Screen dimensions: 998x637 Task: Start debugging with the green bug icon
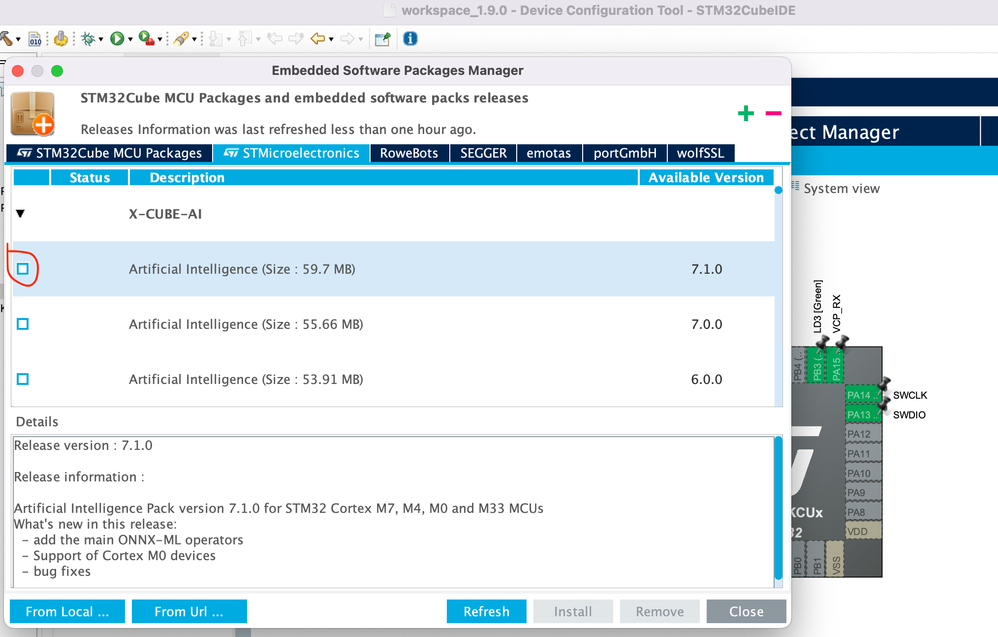click(x=88, y=39)
